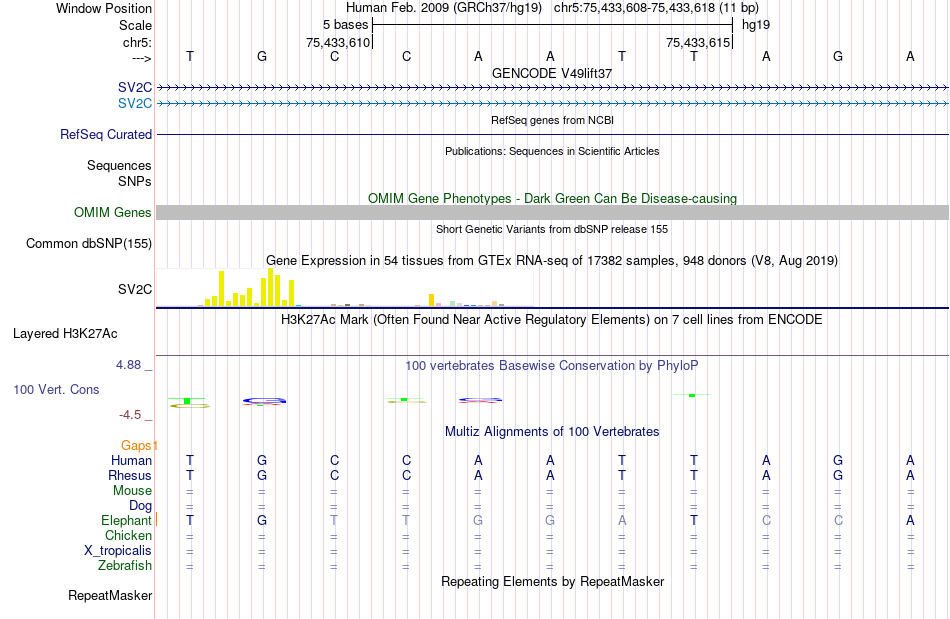Click the X_tropicalis species label
950x619 pixels.
[x=118, y=551]
